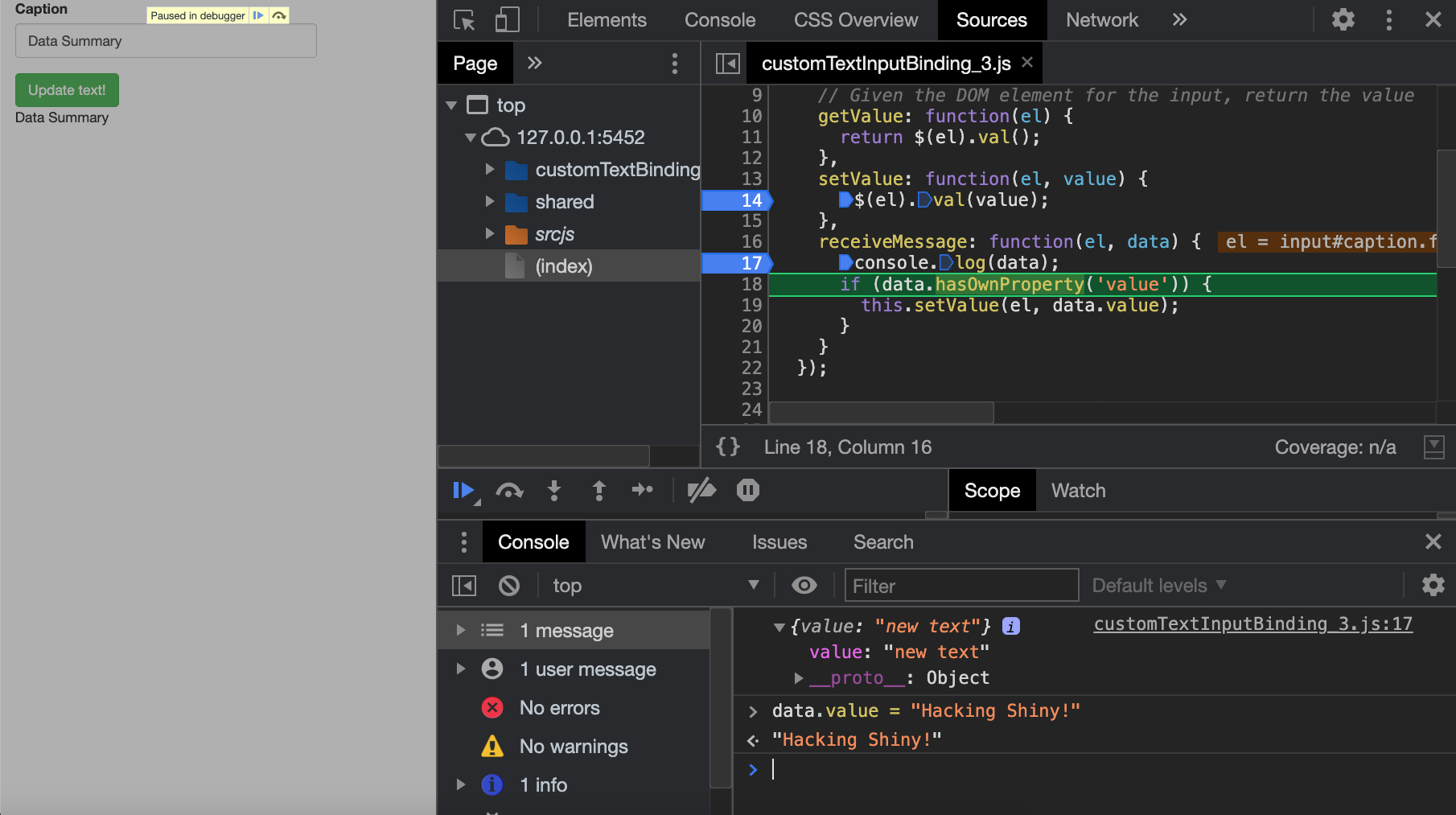Open the What's New drawer tab
This screenshot has height=815, width=1456.
click(x=652, y=542)
